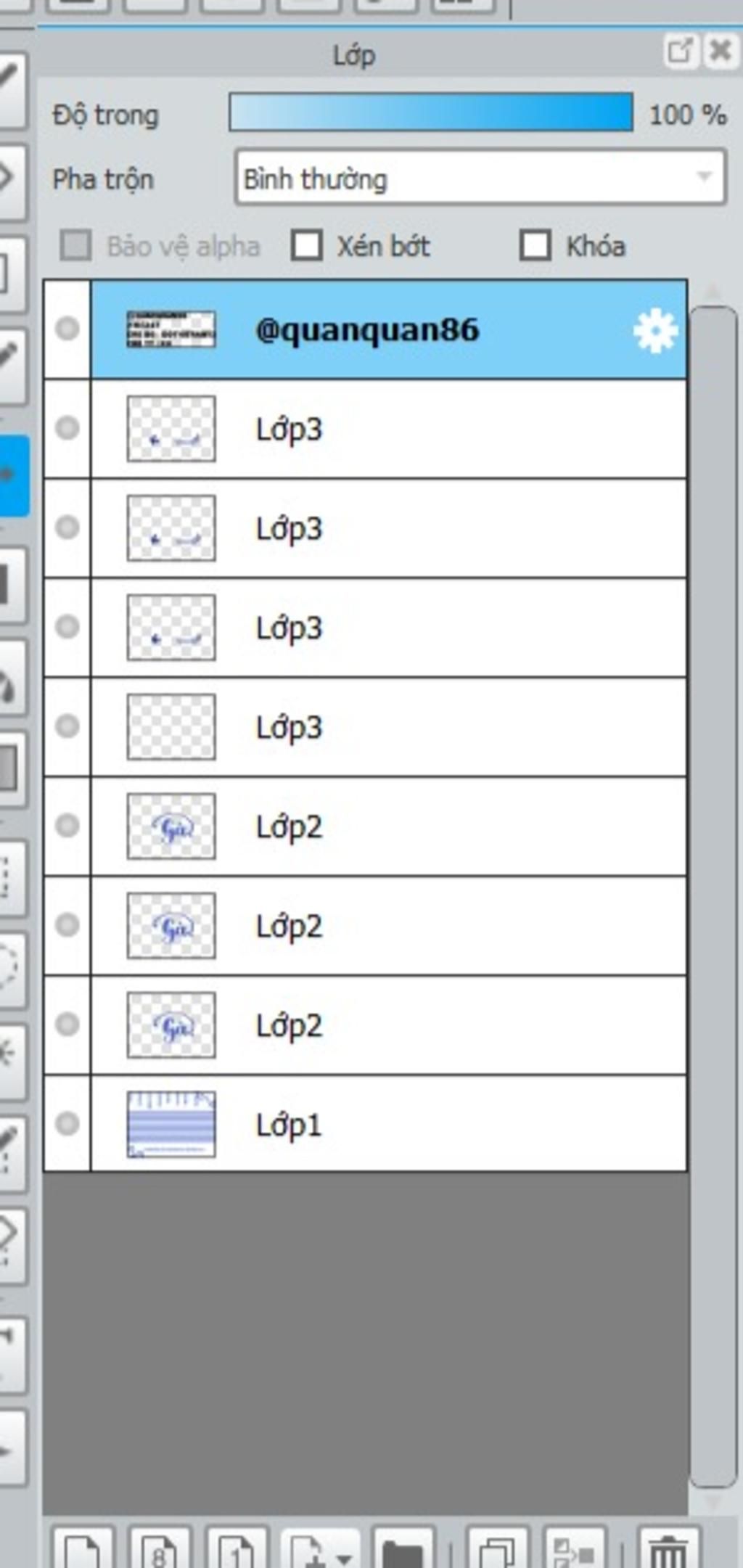The image size is (743, 1568).
Task: Expand the add-layer dropdown arrow
Action: pyautogui.click(x=344, y=1554)
